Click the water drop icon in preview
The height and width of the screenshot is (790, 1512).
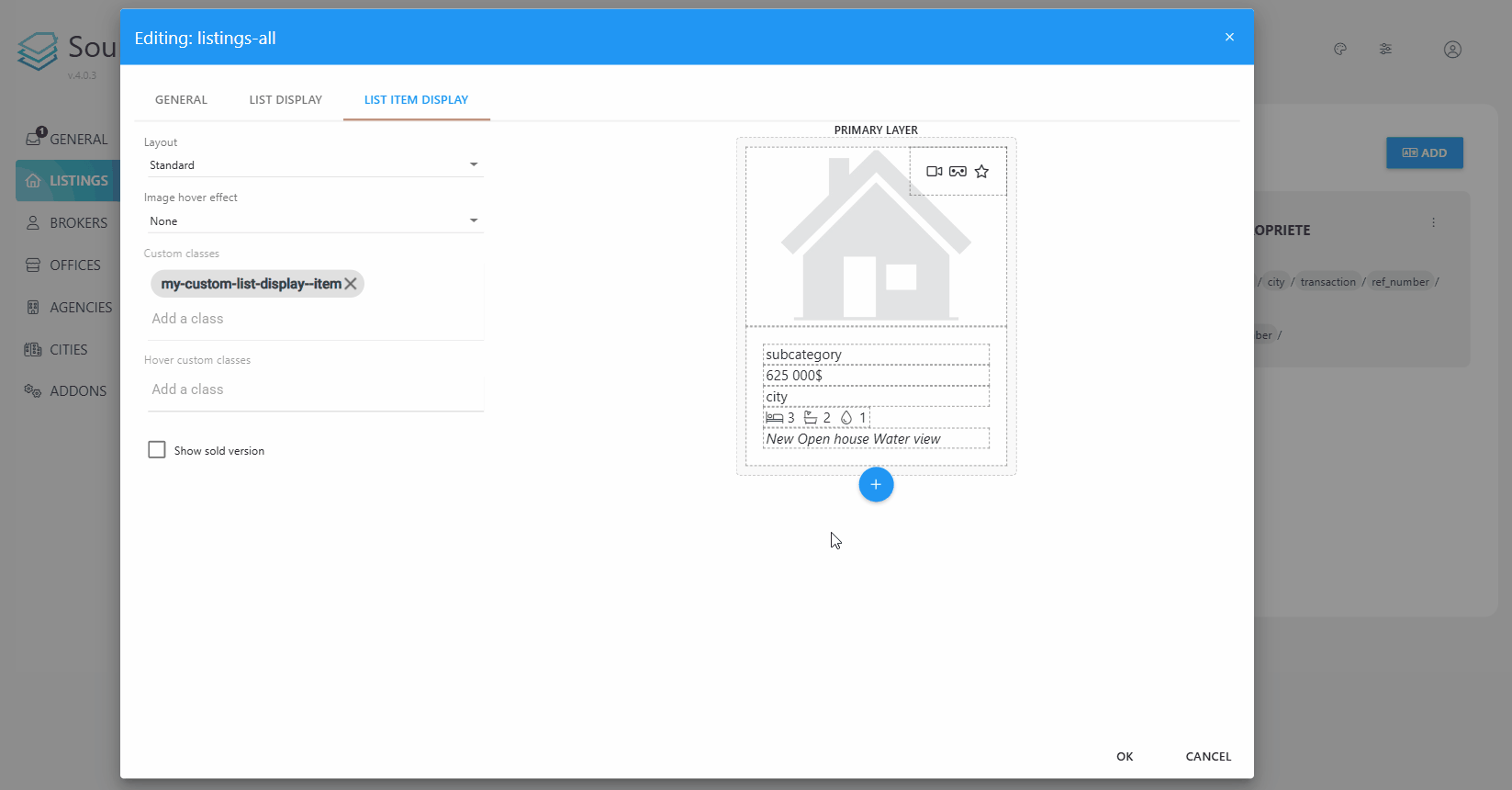tap(846, 418)
